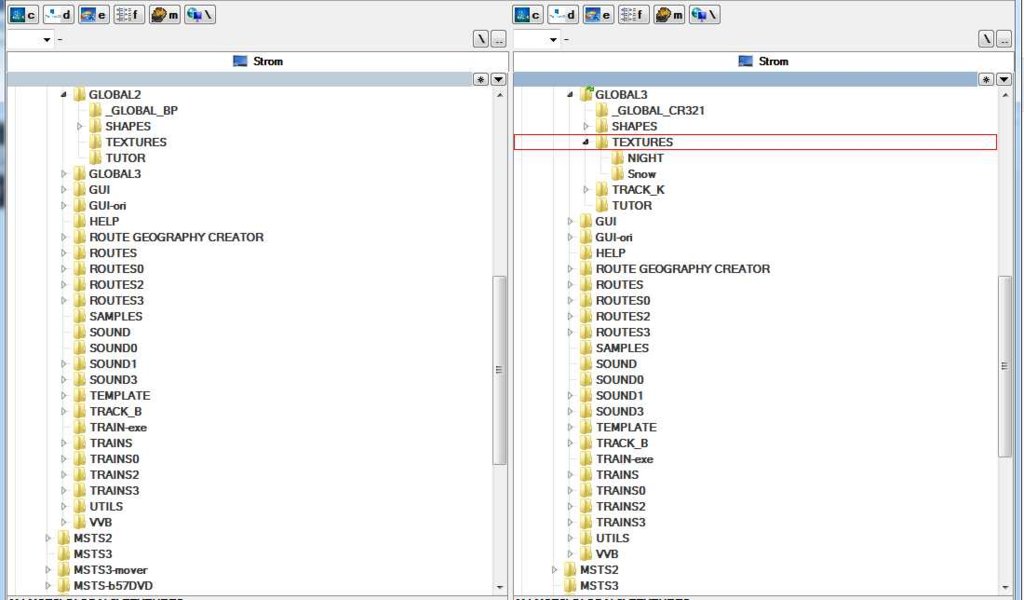1024x600 pixels.
Task: Collapse GLOBAL3 folder in right tree
Action: coord(570,95)
